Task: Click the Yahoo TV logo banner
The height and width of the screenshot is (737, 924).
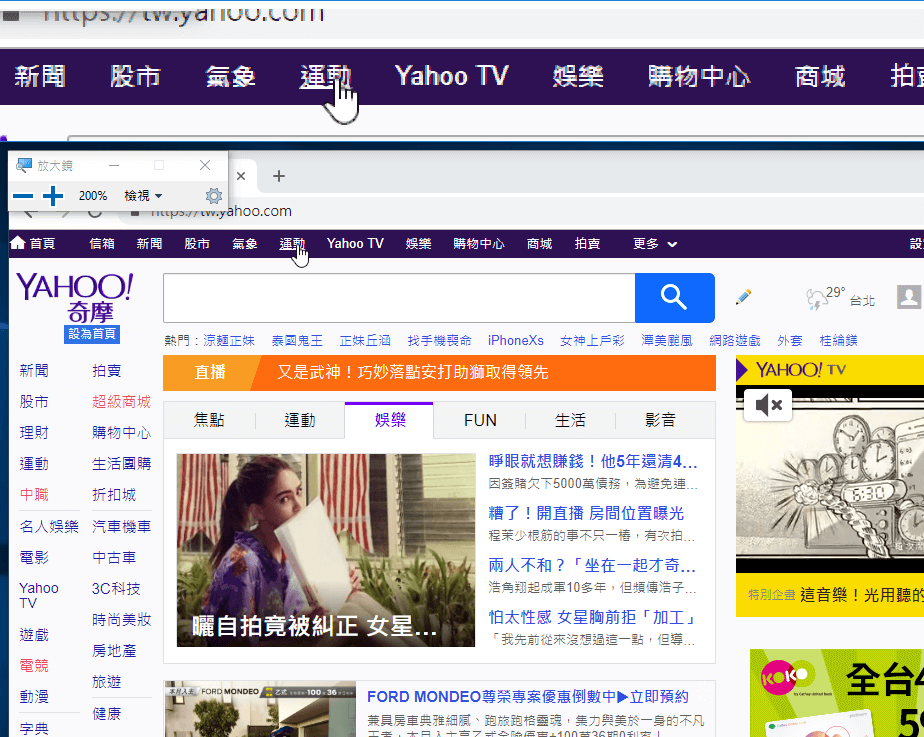Action: click(x=801, y=370)
